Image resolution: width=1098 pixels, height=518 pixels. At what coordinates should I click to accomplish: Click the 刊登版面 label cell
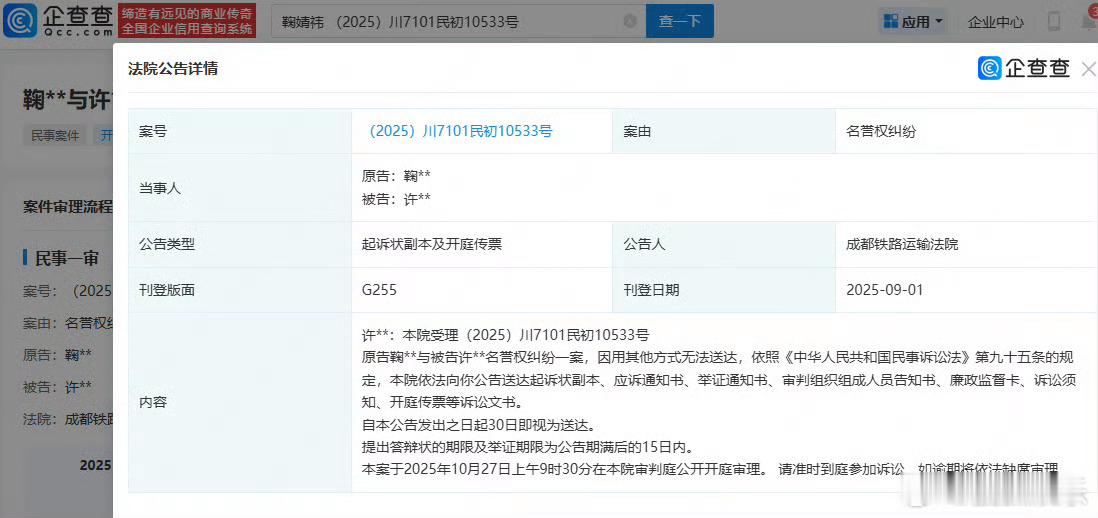(240, 290)
